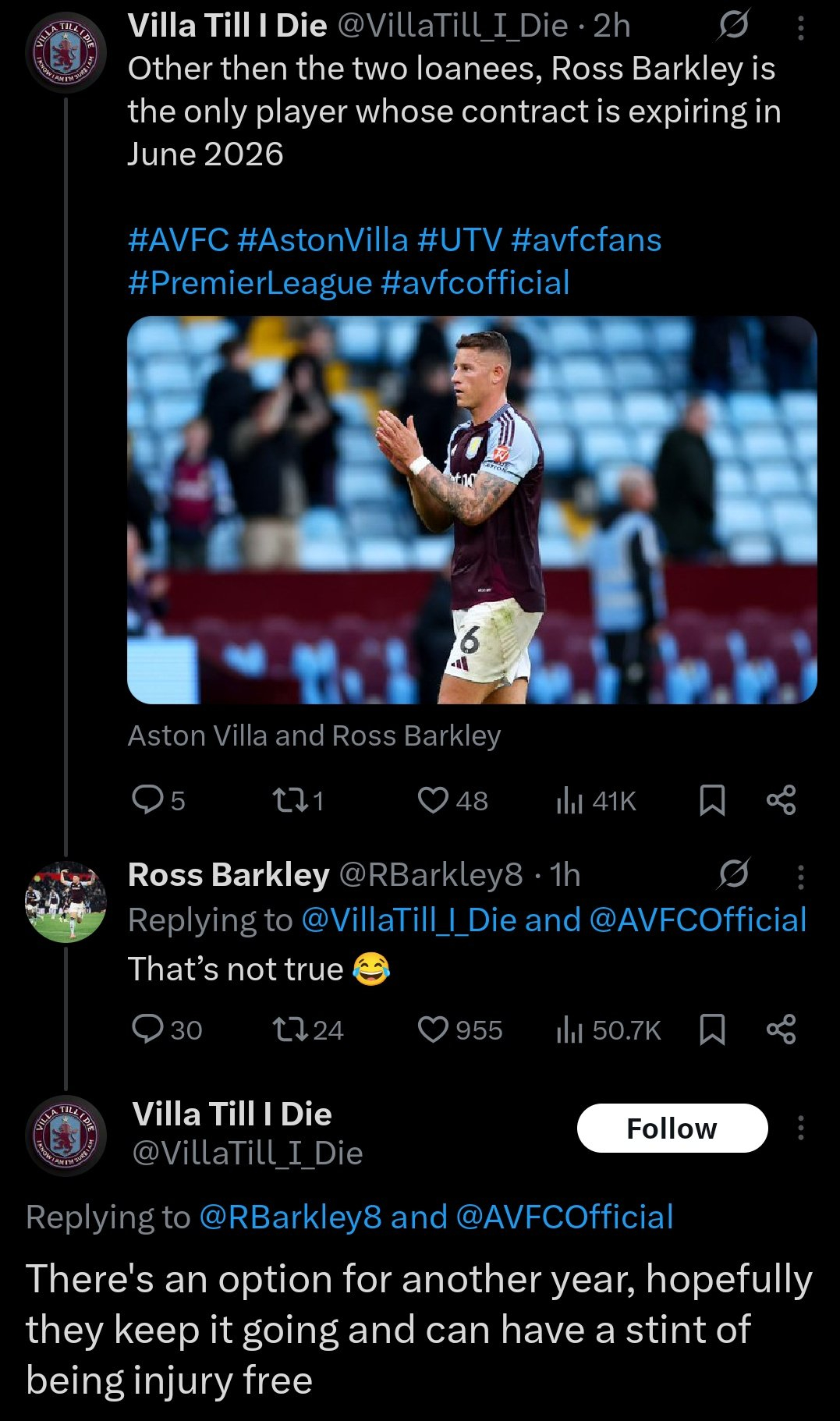Open the #PremierLeague hashtag

[250, 283]
